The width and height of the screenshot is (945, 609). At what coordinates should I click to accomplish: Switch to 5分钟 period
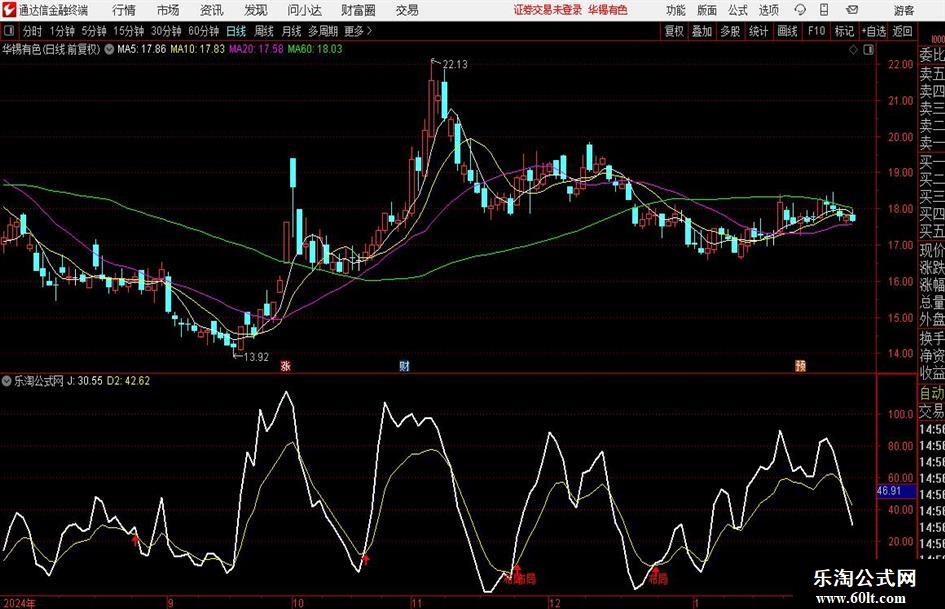pyautogui.click(x=94, y=31)
